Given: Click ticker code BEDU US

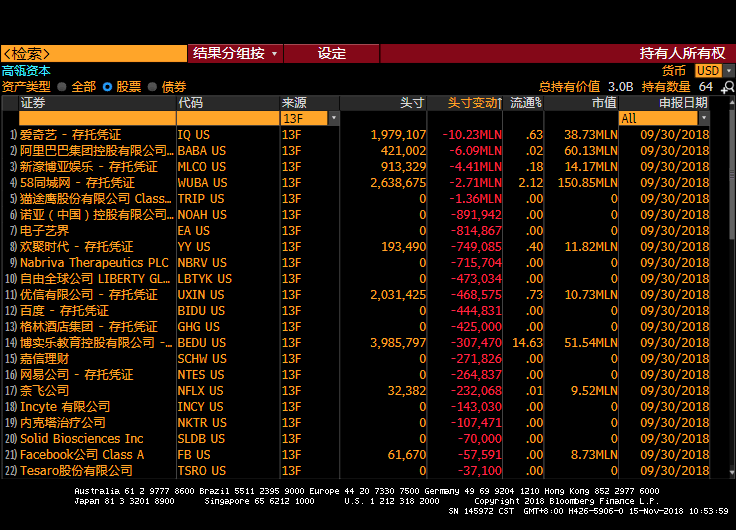Looking at the screenshot, I should coord(202,343).
